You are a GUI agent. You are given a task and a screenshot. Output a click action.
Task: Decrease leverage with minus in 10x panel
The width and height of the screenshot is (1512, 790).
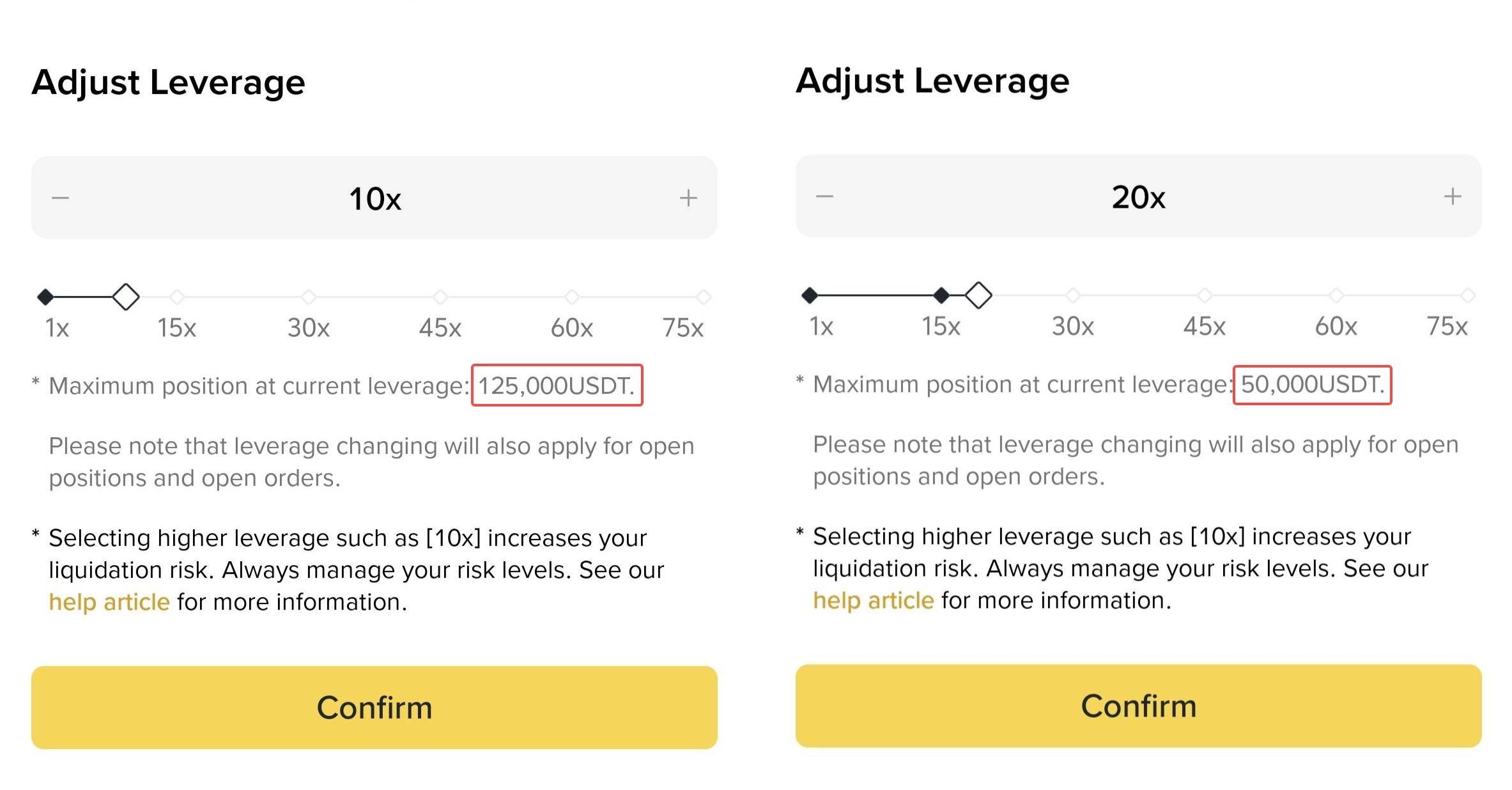click(x=60, y=198)
